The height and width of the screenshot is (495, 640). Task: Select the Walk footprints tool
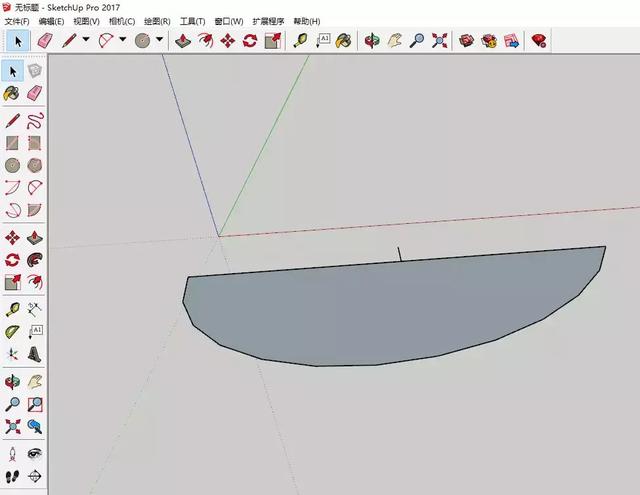pos(12,476)
